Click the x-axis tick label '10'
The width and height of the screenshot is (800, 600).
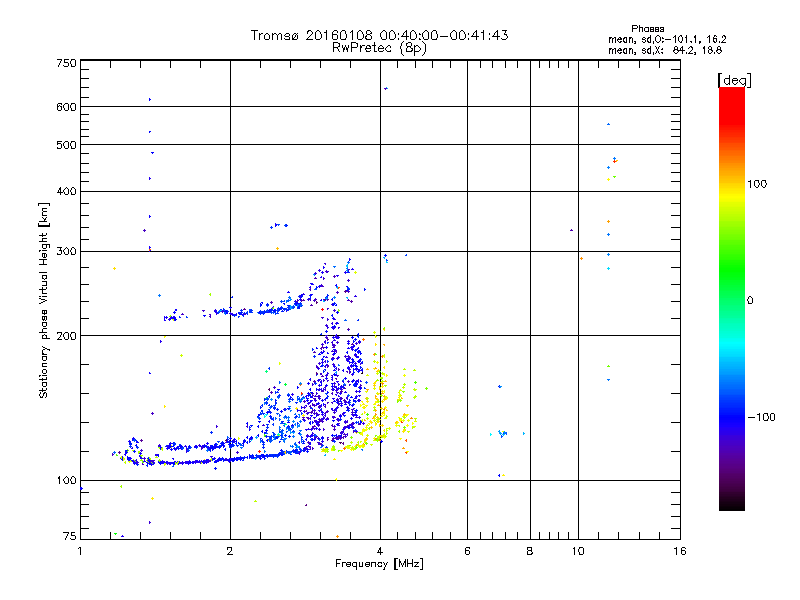tap(578, 551)
